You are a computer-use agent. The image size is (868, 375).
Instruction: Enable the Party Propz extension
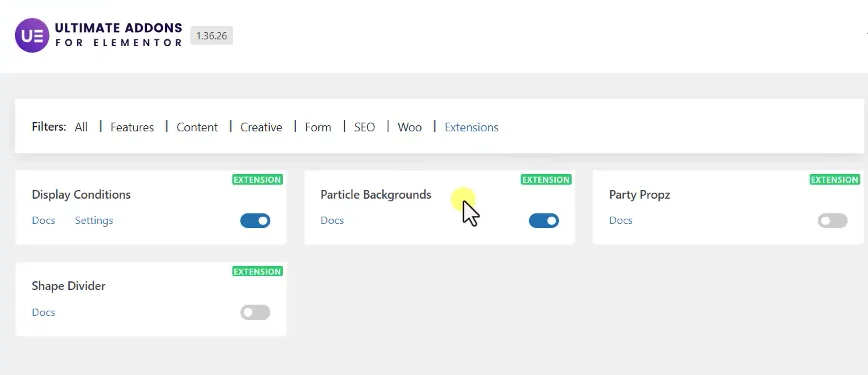tap(833, 221)
